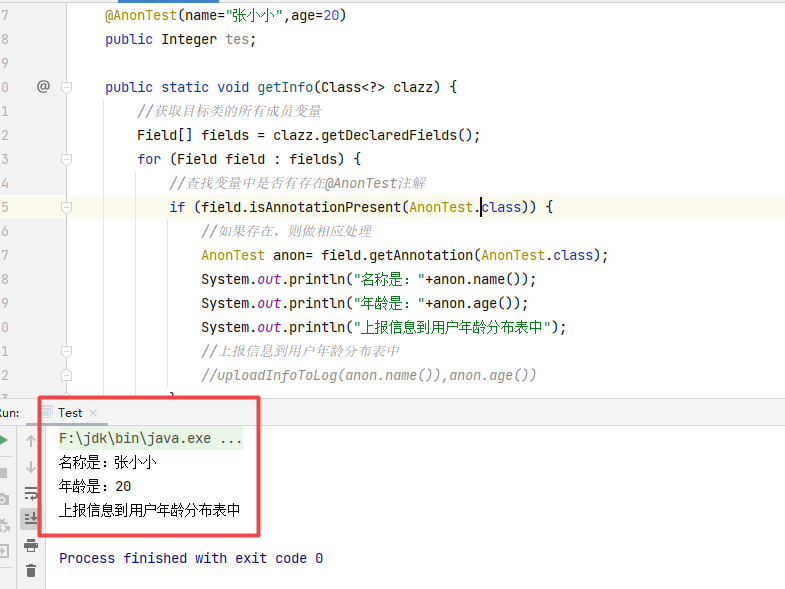Select the Test tab in Run panel

(70, 413)
